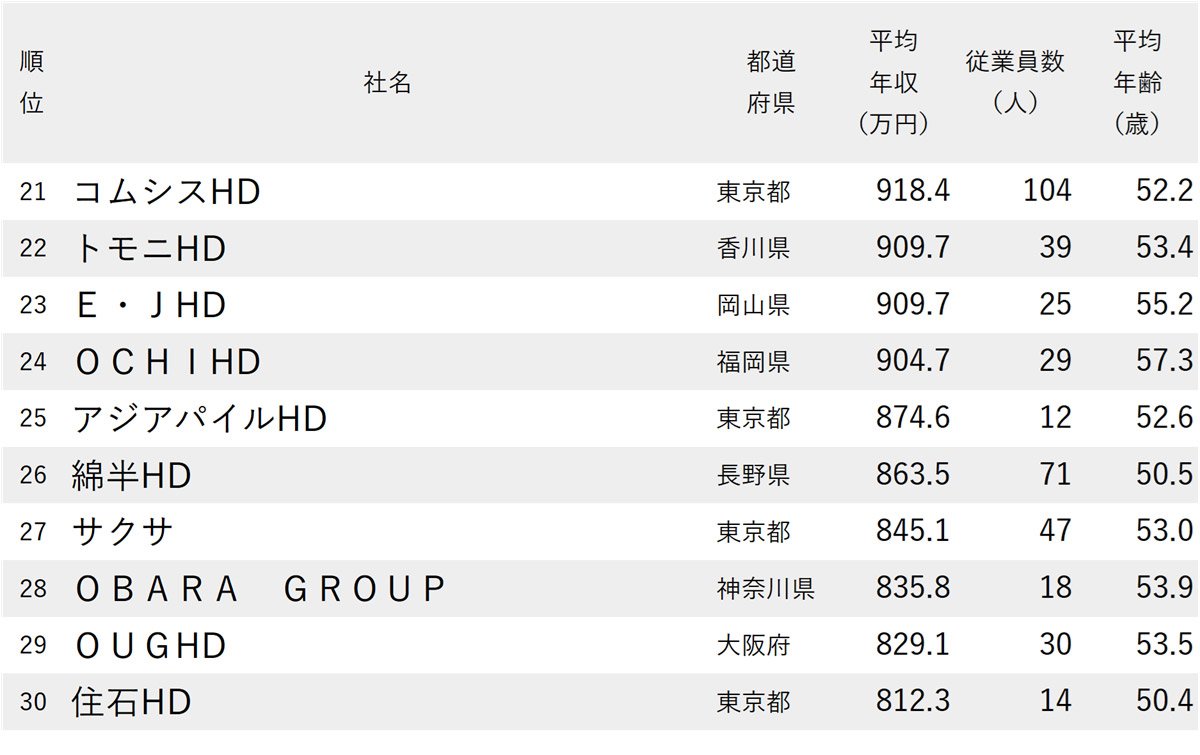Click the 神奈川県 prefecture cell
This screenshot has width=1200, height=755.
click(x=766, y=589)
